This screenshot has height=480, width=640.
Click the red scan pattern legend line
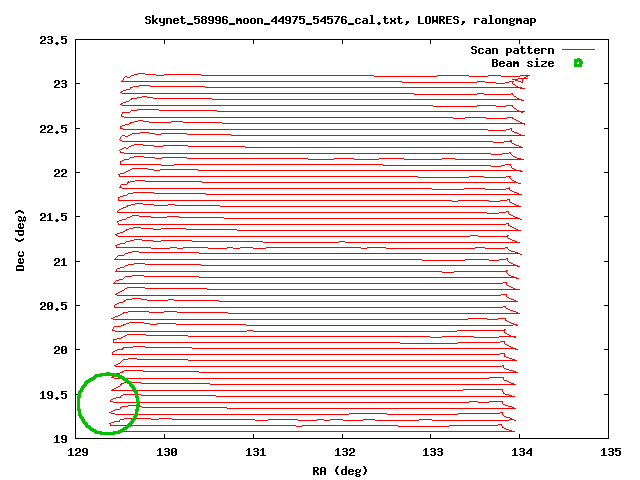(x=578, y=50)
